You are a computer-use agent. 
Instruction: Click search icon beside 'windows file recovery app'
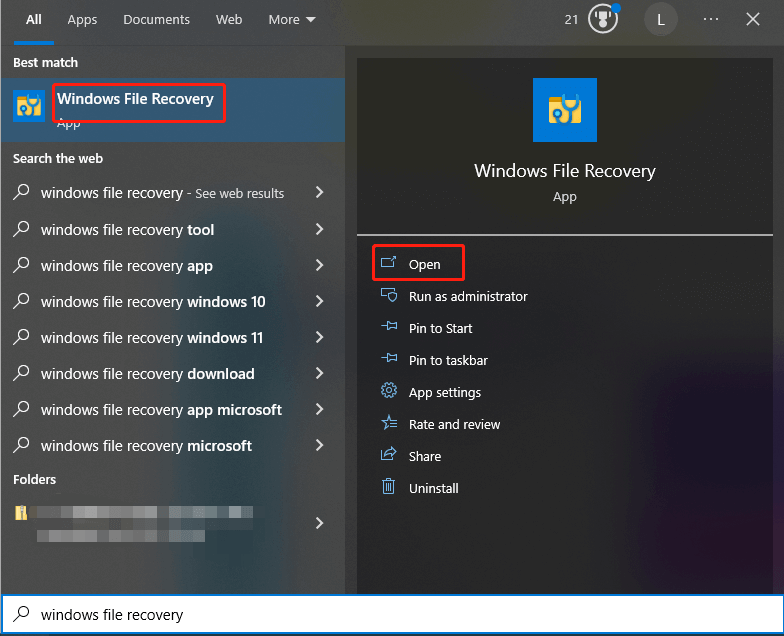(21, 265)
